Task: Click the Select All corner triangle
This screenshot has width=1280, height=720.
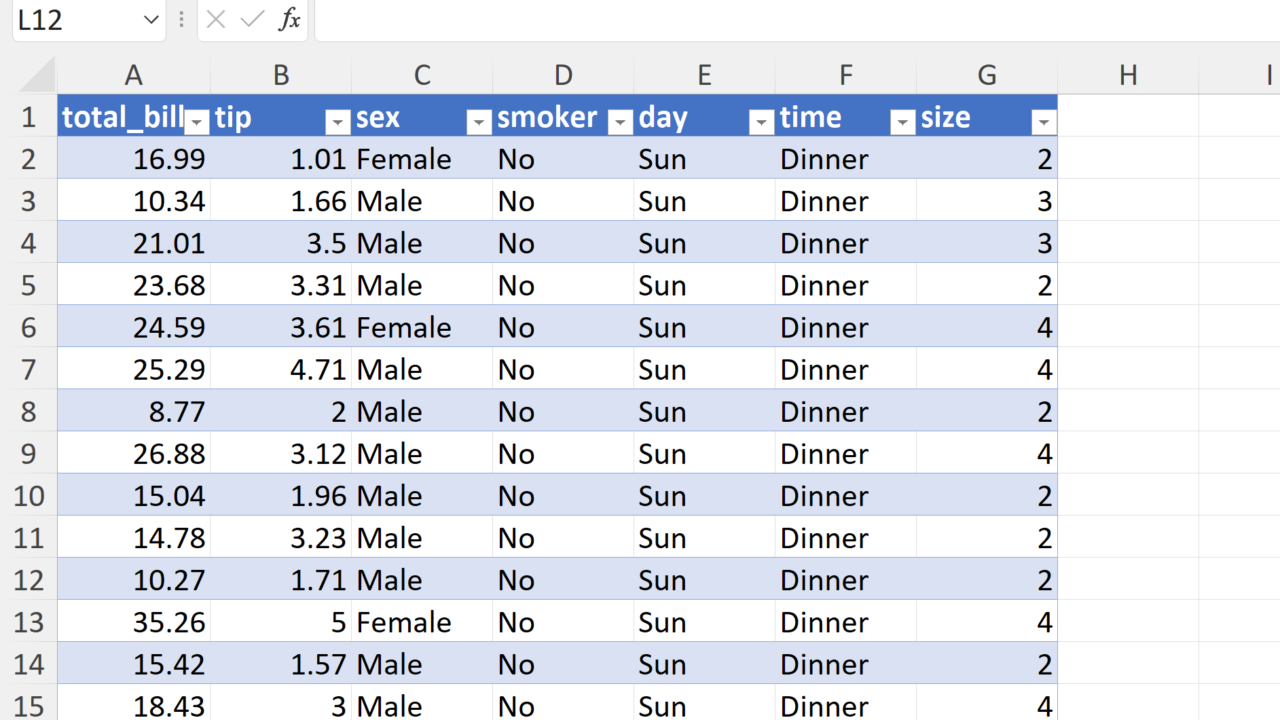Action: tap(38, 76)
